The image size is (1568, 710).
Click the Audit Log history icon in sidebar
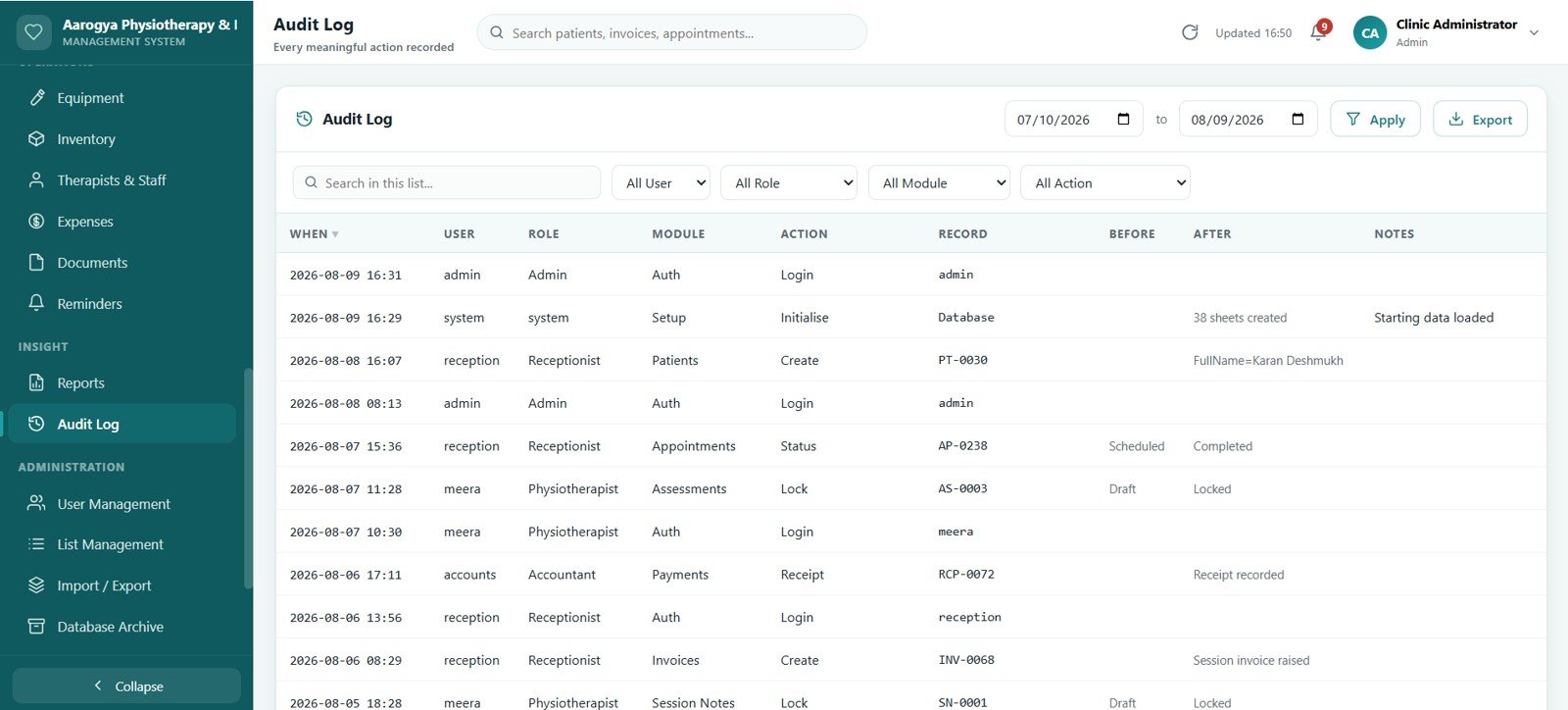point(36,424)
